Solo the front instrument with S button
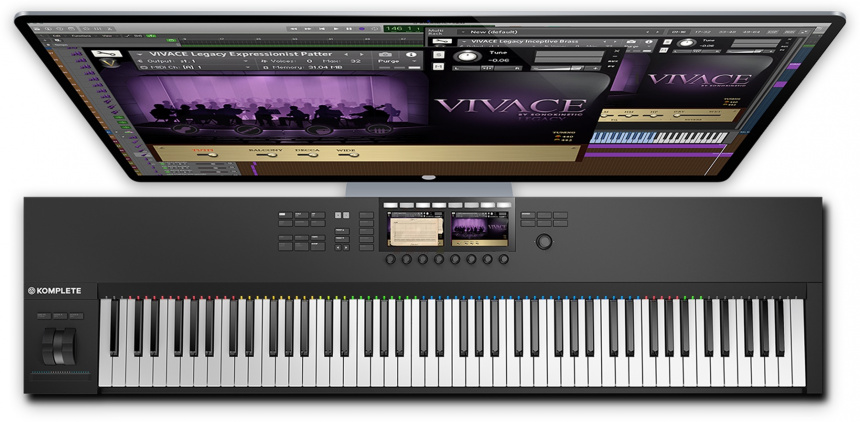The height and width of the screenshot is (422, 860). click(439, 54)
